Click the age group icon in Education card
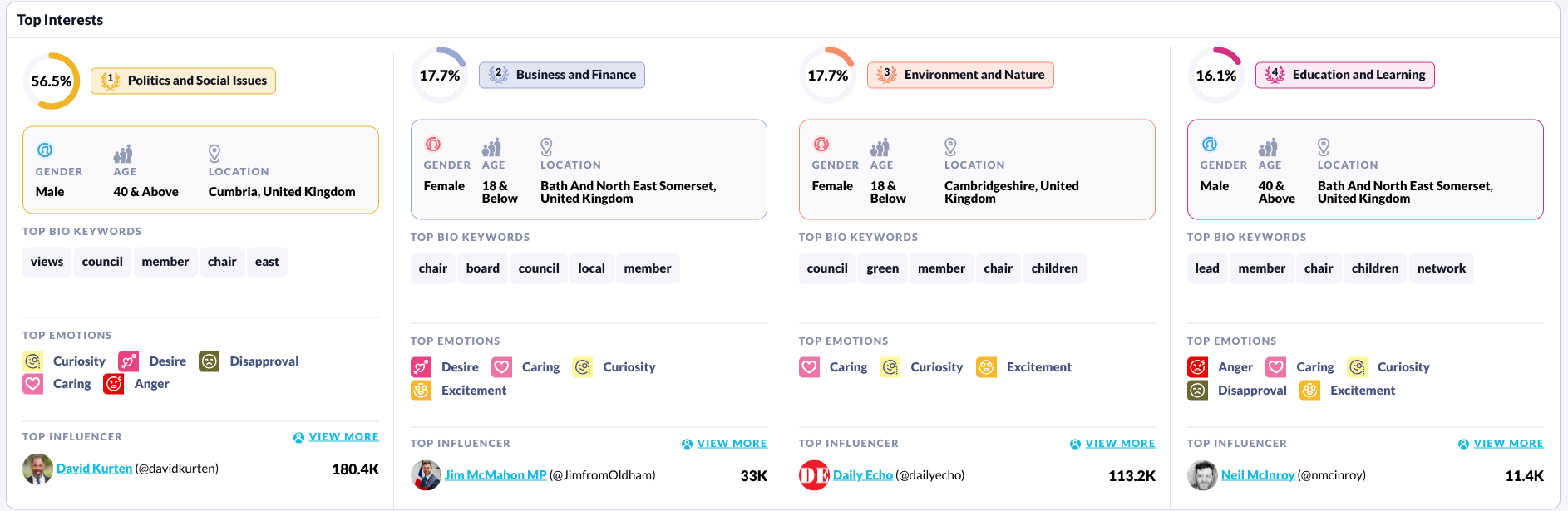The height and width of the screenshot is (511, 1568). coord(1268,148)
